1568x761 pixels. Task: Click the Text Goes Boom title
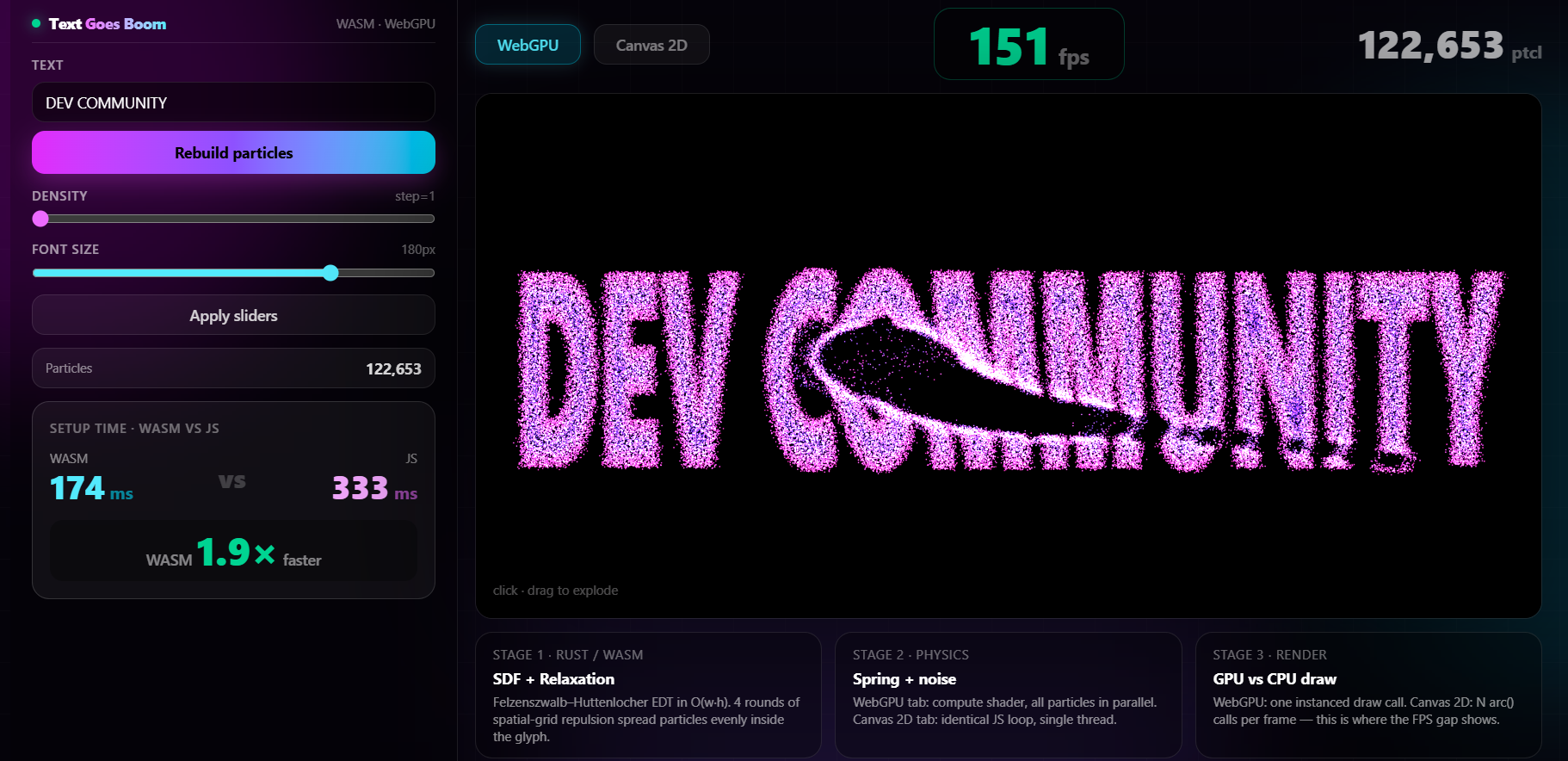coord(108,24)
